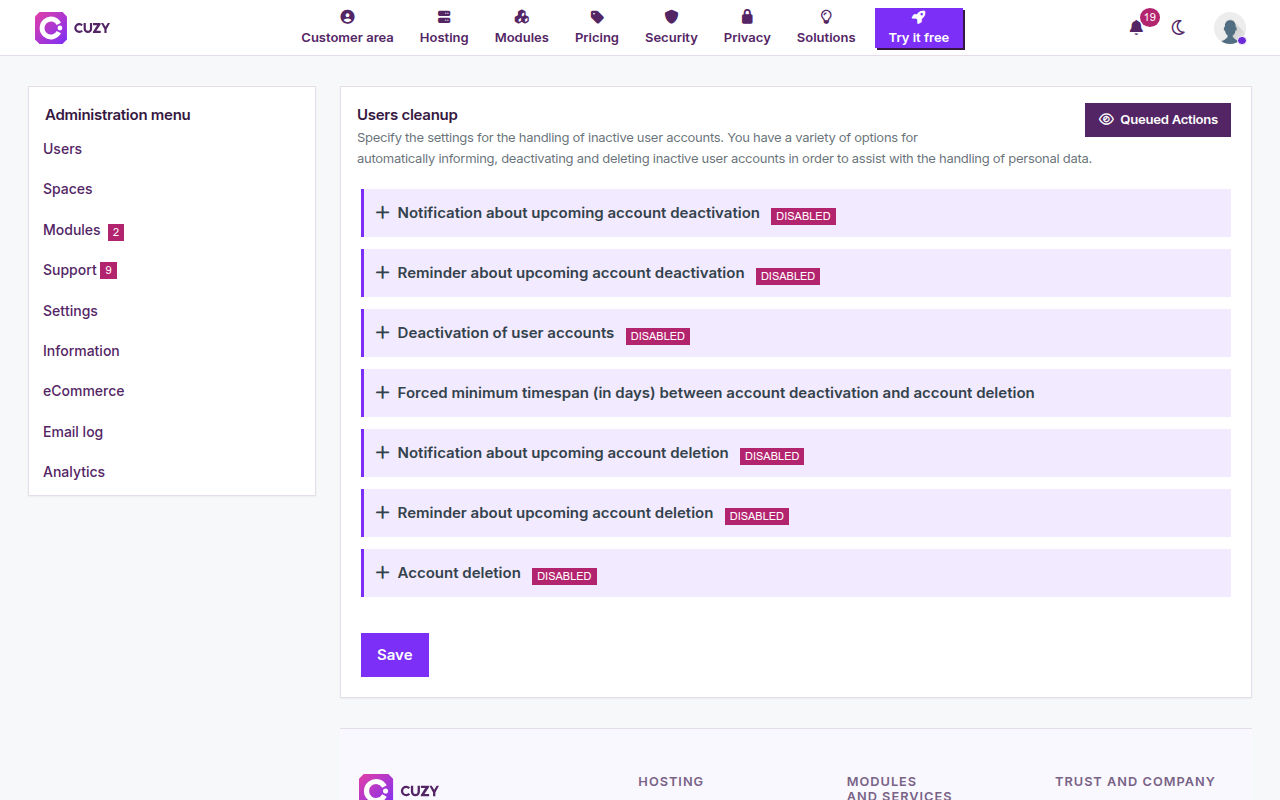This screenshot has width=1280, height=800.
Task: Click the Administration menu heading
Action: [118, 115]
